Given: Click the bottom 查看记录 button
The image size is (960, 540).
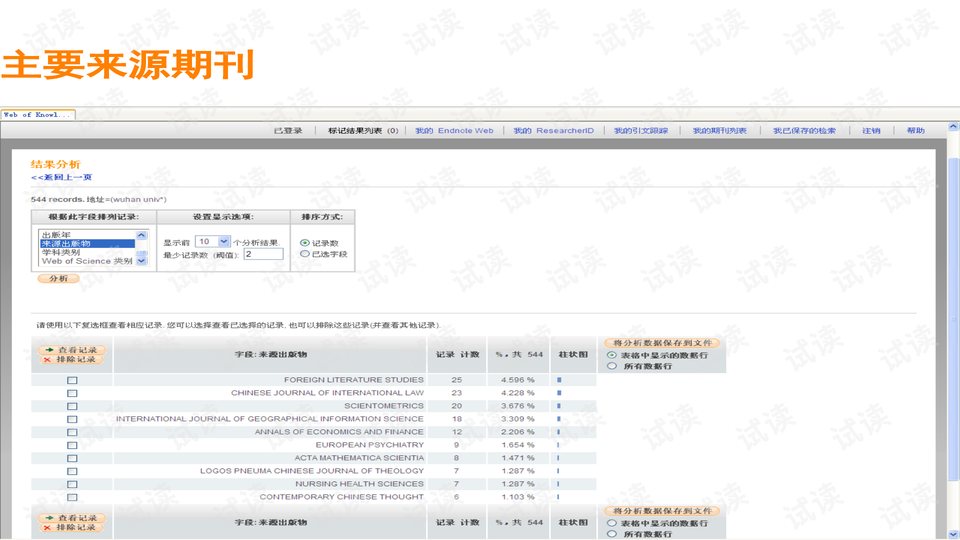Looking at the screenshot, I should [x=72, y=518].
